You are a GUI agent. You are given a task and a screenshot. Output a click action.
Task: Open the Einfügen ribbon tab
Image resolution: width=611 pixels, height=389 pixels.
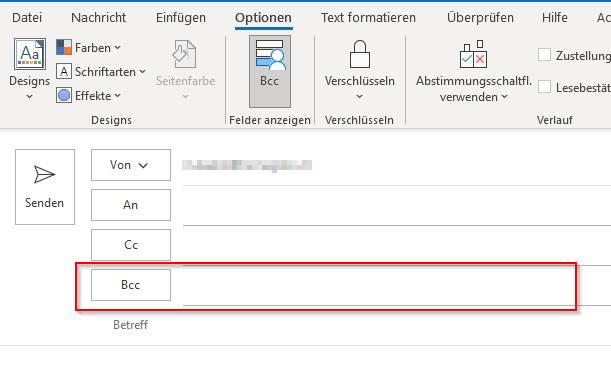[x=181, y=18]
